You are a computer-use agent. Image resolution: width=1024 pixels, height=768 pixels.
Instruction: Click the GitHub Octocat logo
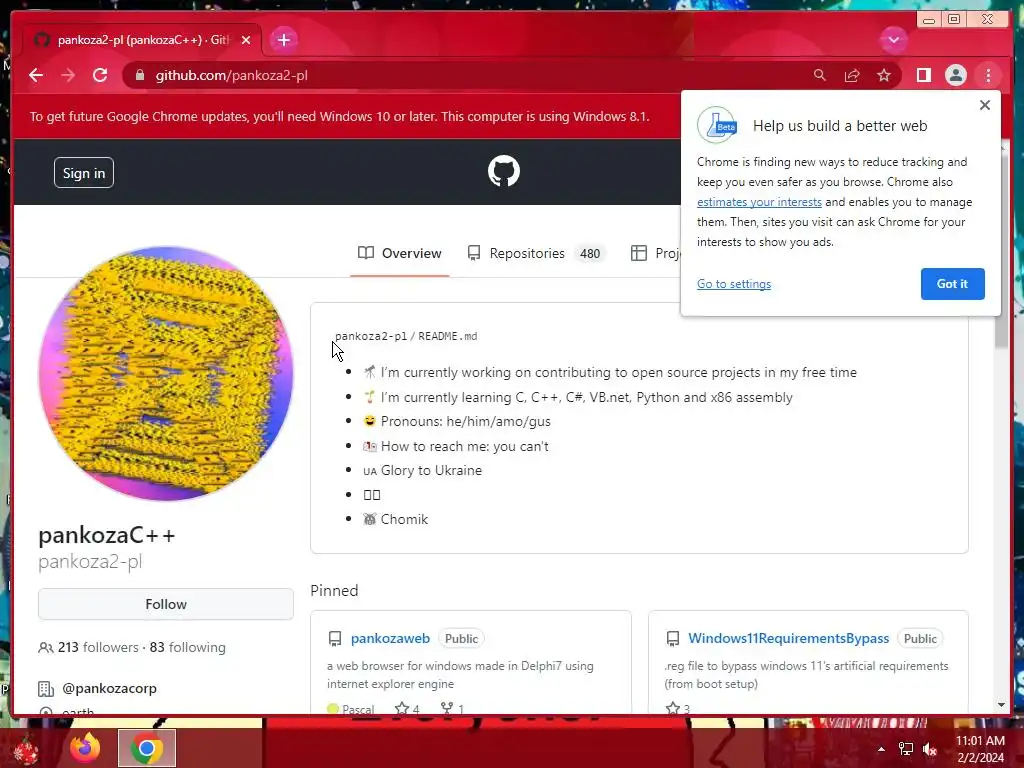[504, 171]
